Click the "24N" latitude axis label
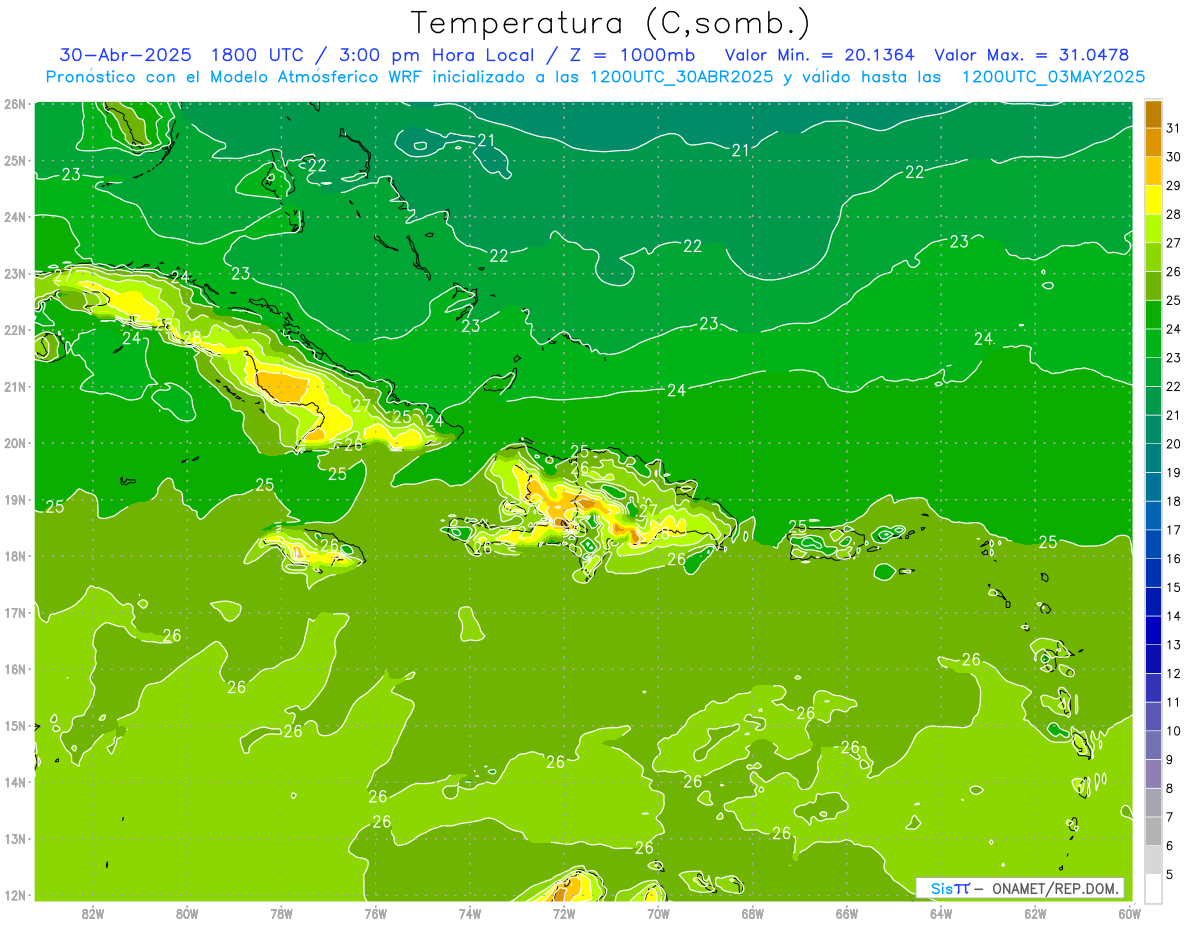This screenshot has width=1200, height=927. point(14,216)
